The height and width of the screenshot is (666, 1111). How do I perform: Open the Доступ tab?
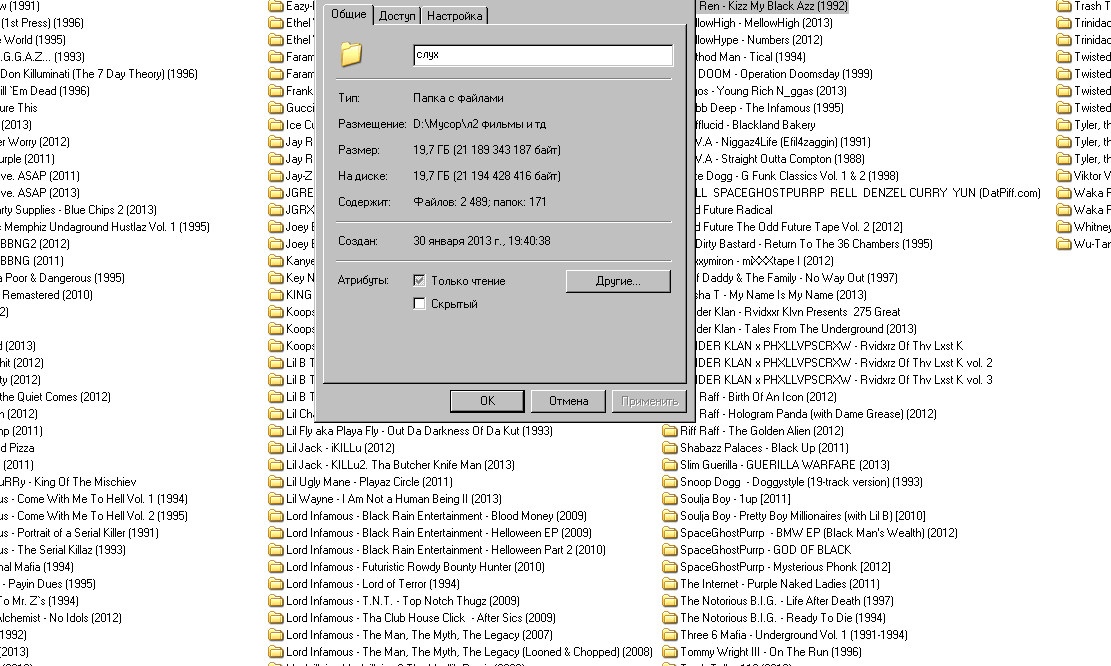coord(397,16)
